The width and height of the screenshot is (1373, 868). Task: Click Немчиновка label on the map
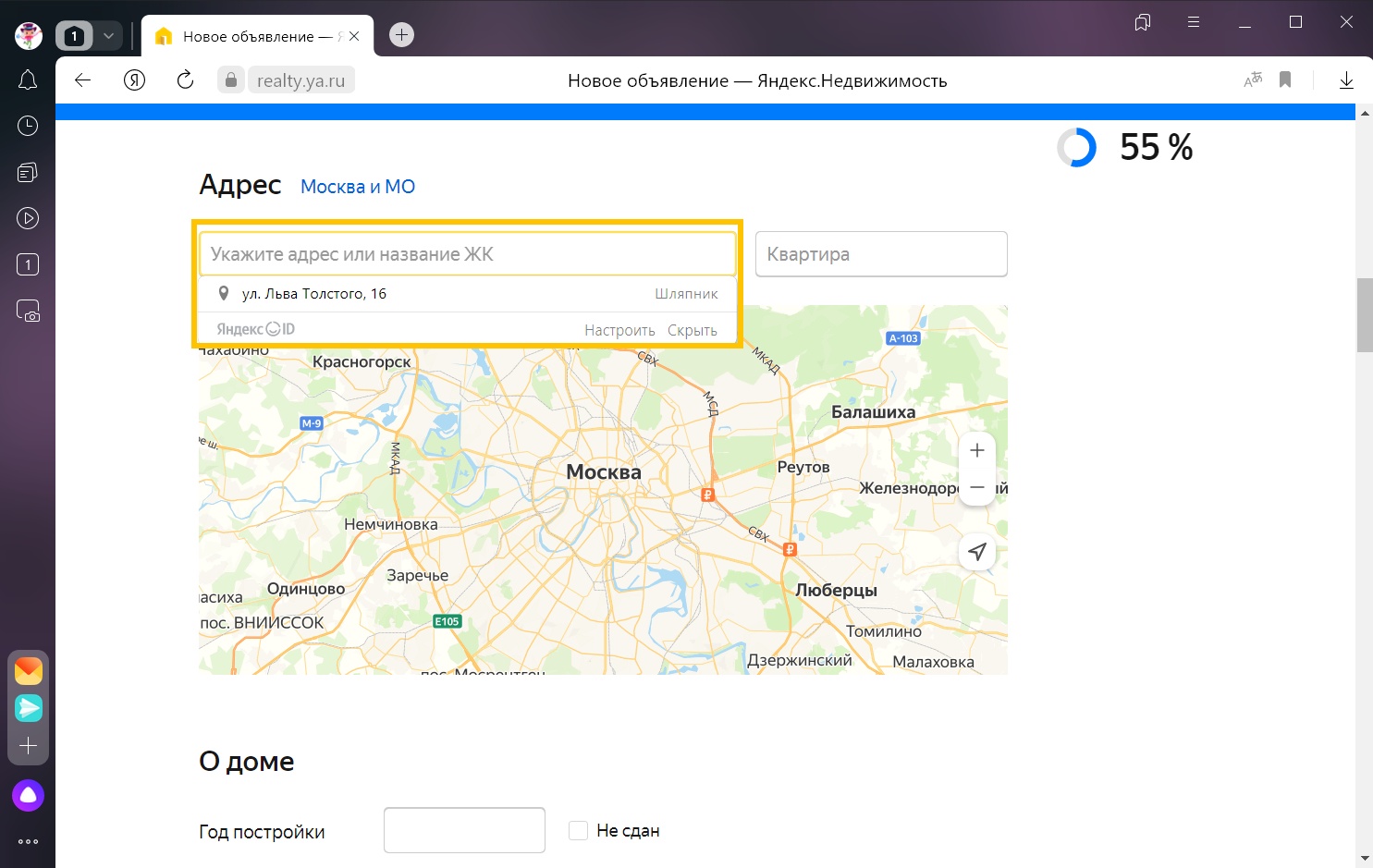(x=391, y=524)
